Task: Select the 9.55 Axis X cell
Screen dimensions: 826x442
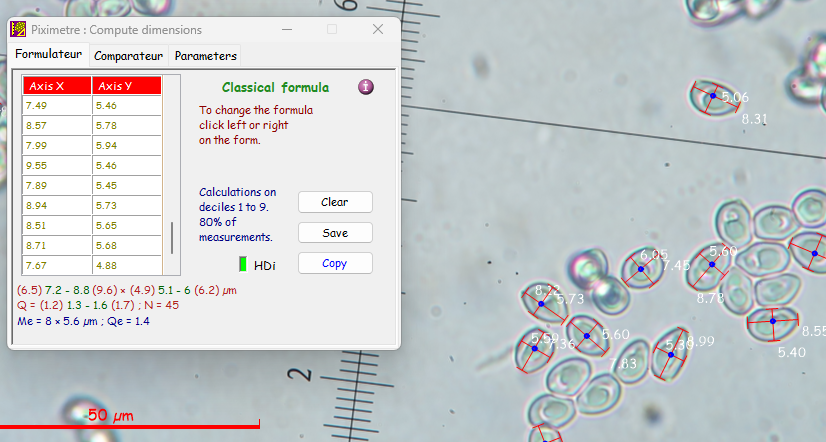Action: pyautogui.click(x=57, y=165)
